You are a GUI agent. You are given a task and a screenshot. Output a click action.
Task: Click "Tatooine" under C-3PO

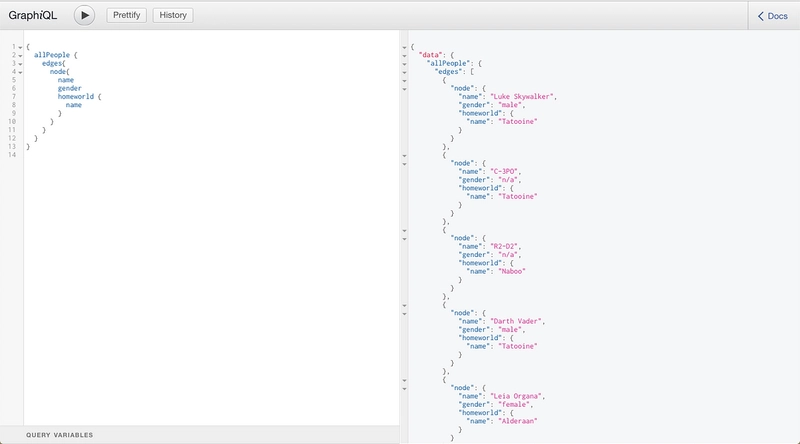518,196
